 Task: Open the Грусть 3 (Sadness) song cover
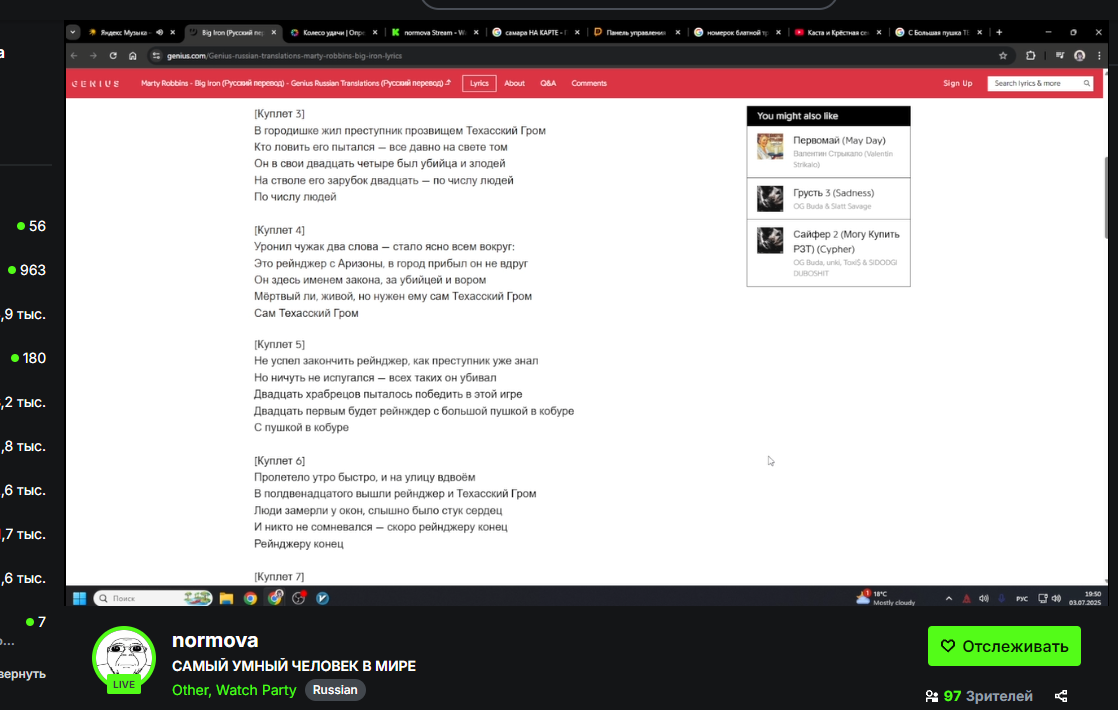(770, 199)
